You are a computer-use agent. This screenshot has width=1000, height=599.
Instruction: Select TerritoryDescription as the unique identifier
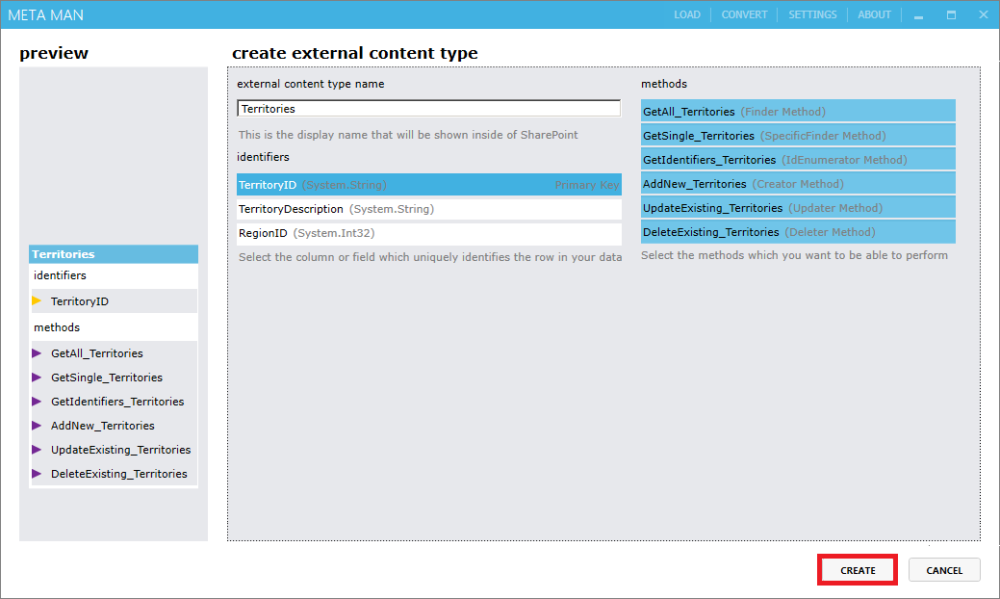tap(430, 208)
